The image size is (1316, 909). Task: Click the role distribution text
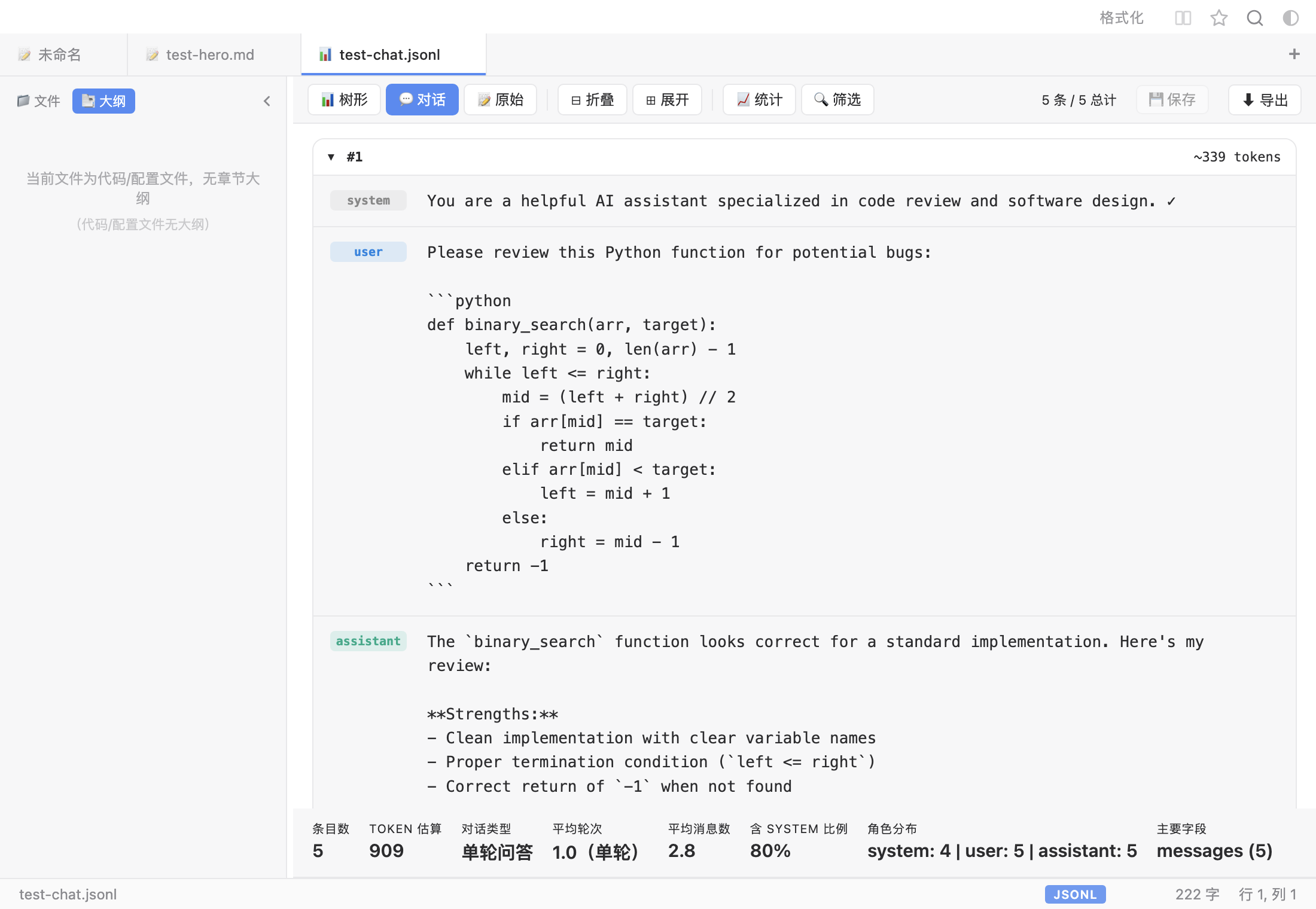coord(1002,851)
